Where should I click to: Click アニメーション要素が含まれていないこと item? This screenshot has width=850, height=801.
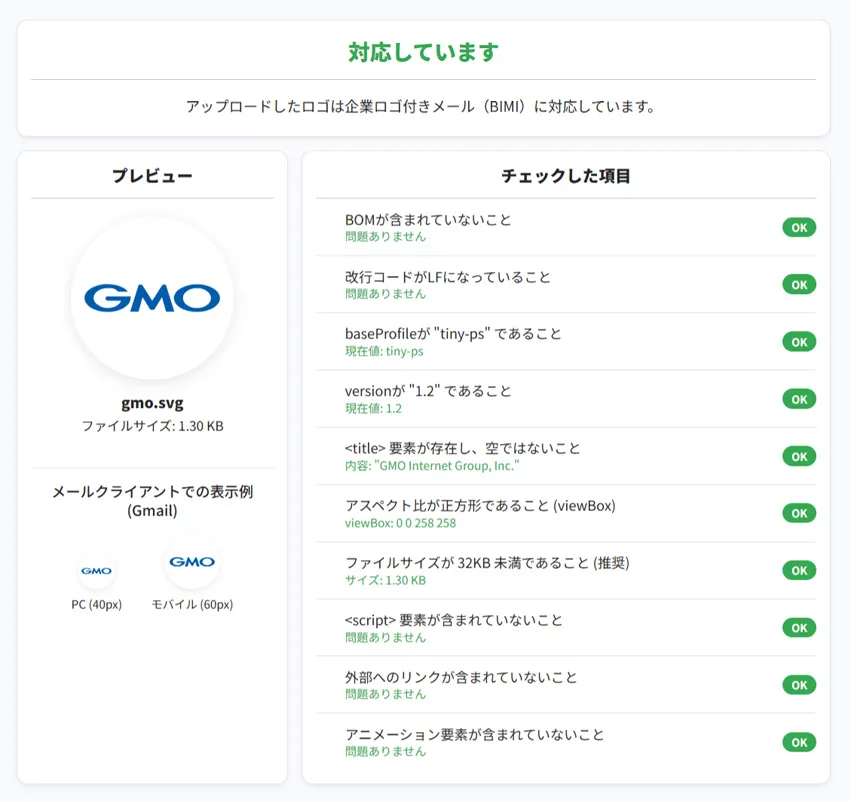pos(474,734)
